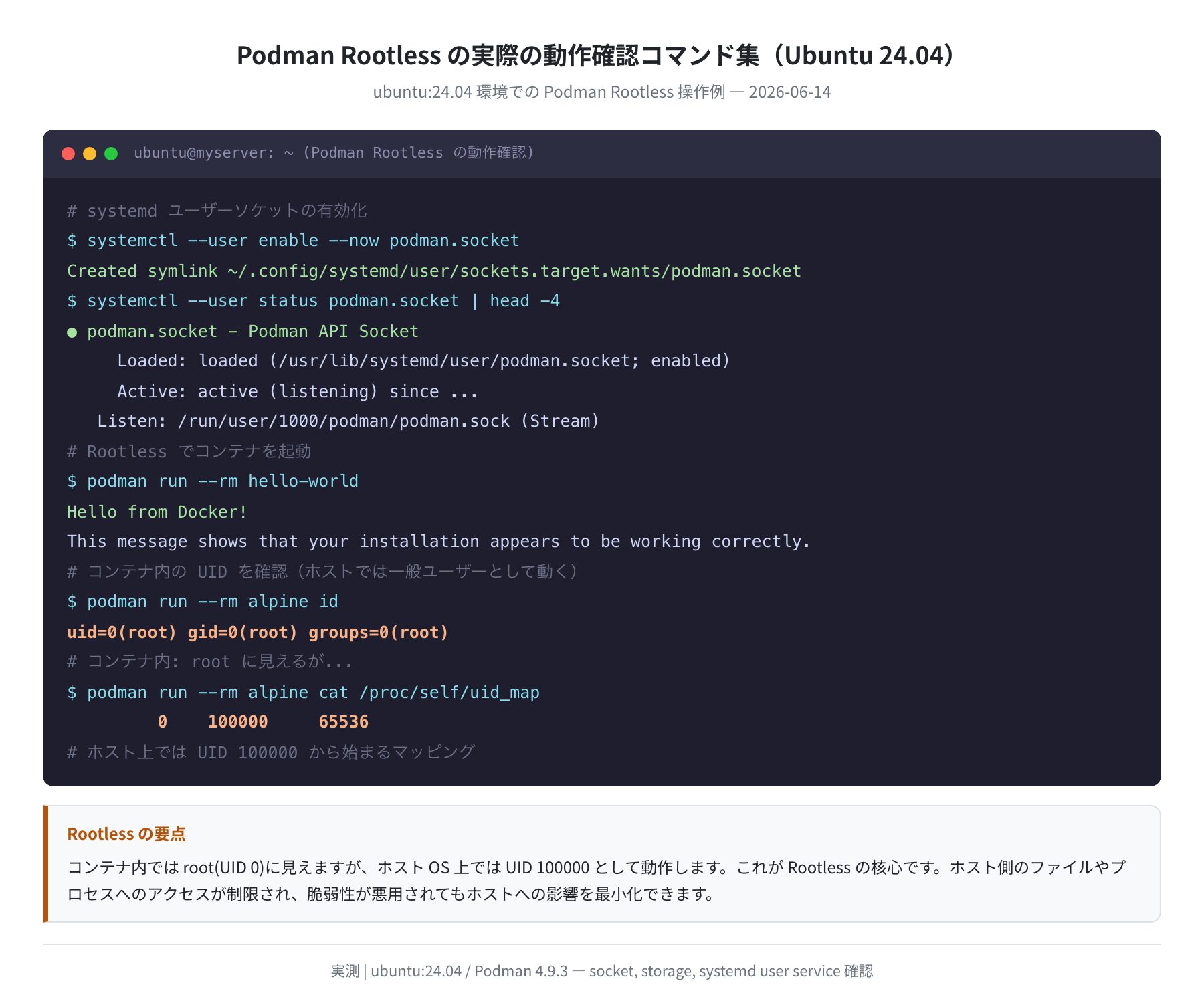Click 'This message shows that your installation' line
Screen dimensions: 1204x1007
[439, 542]
